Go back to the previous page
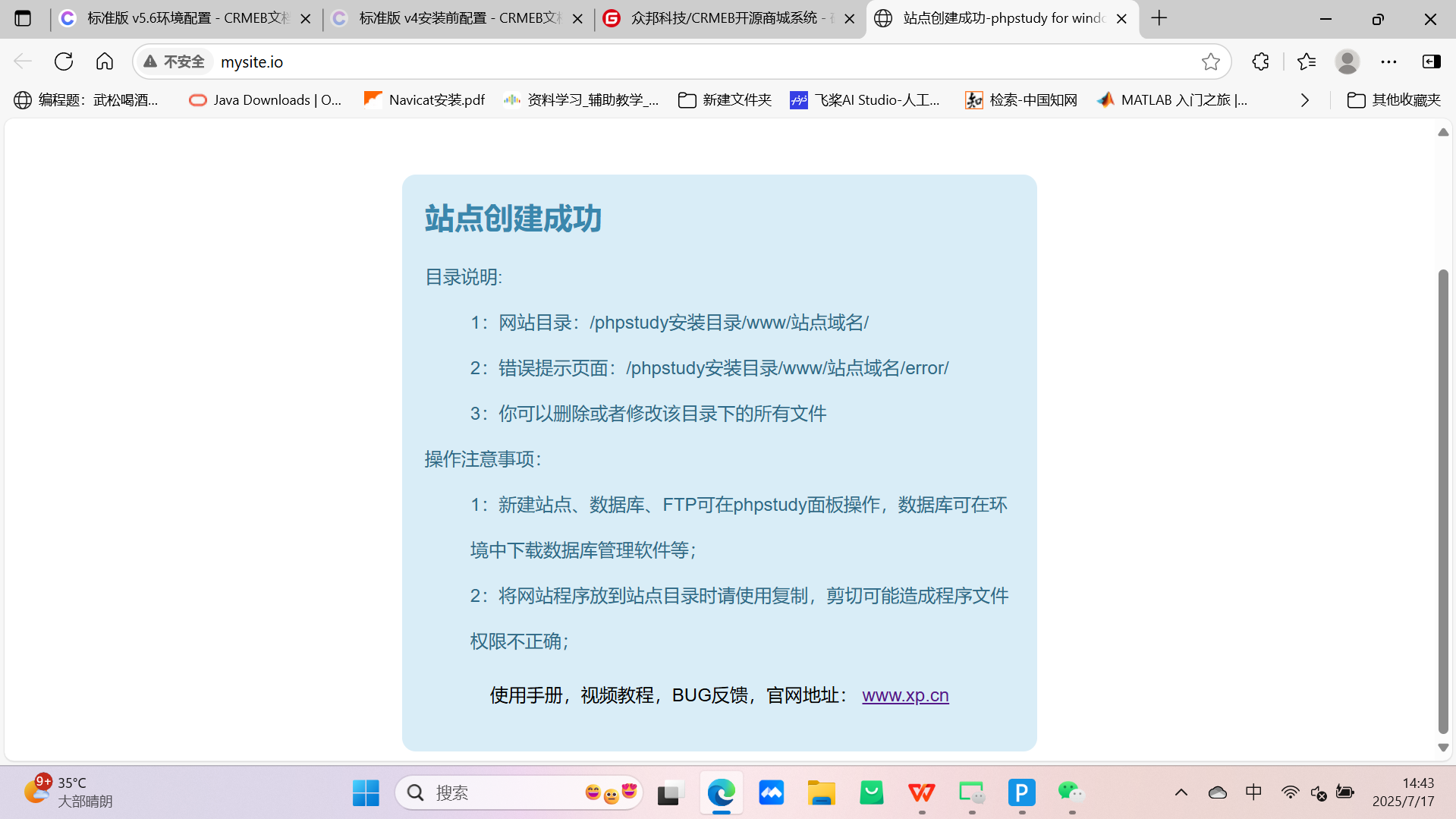The width and height of the screenshot is (1456, 819). pyautogui.click(x=23, y=61)
